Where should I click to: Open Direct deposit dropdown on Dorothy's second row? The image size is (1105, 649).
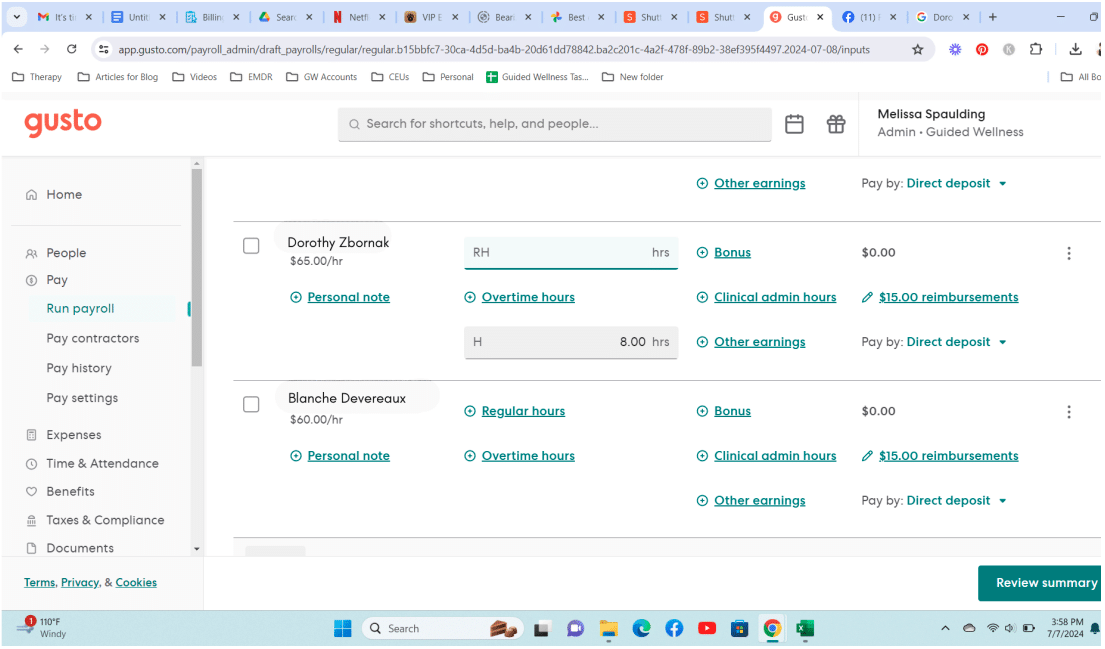[x=957, y=341]
